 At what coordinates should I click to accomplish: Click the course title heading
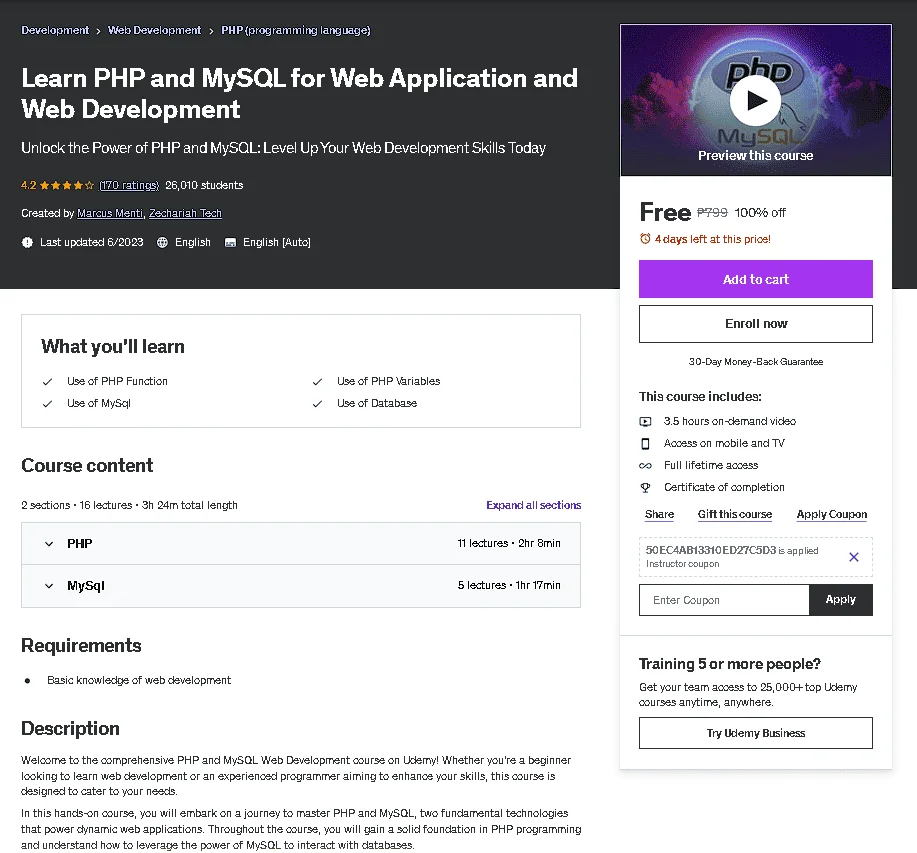pyautogui.click(x=299, y=94)
